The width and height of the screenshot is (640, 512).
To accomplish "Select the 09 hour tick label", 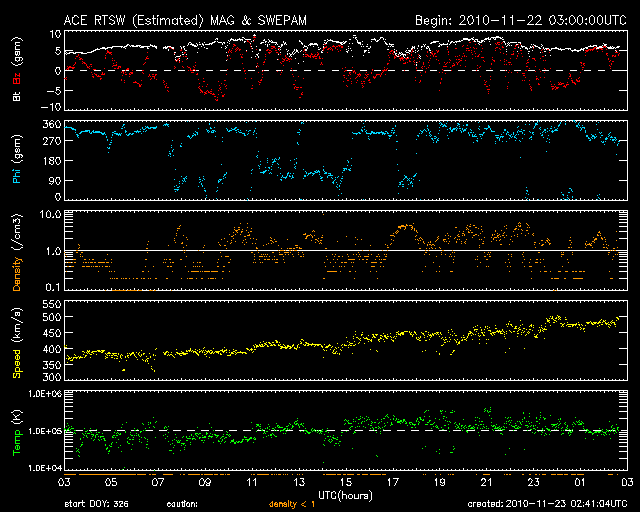I will (x=204, y=482).
